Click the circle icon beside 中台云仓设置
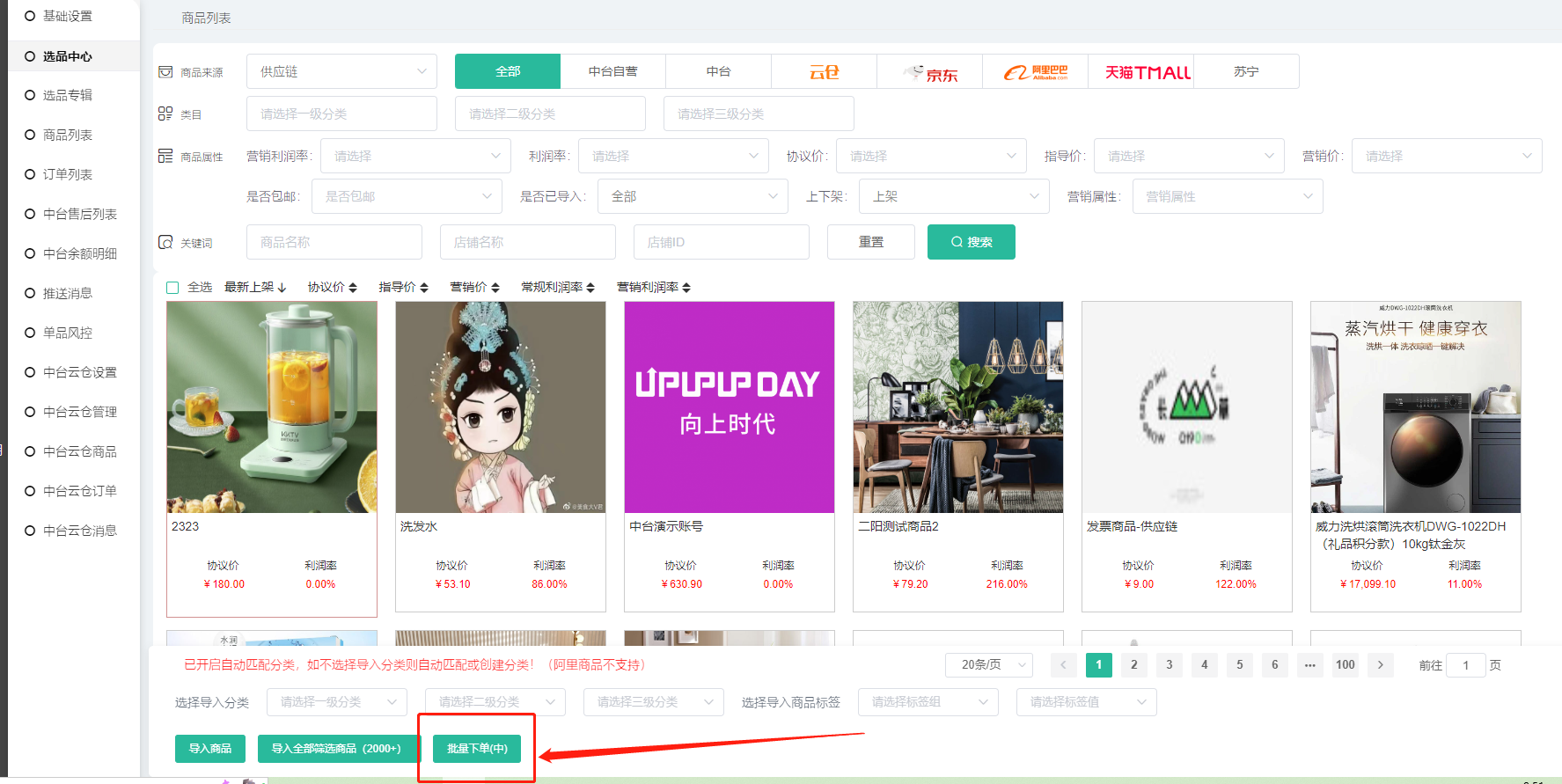Image resolution: width=1562 pixels, height=784 pixels. 30,372
